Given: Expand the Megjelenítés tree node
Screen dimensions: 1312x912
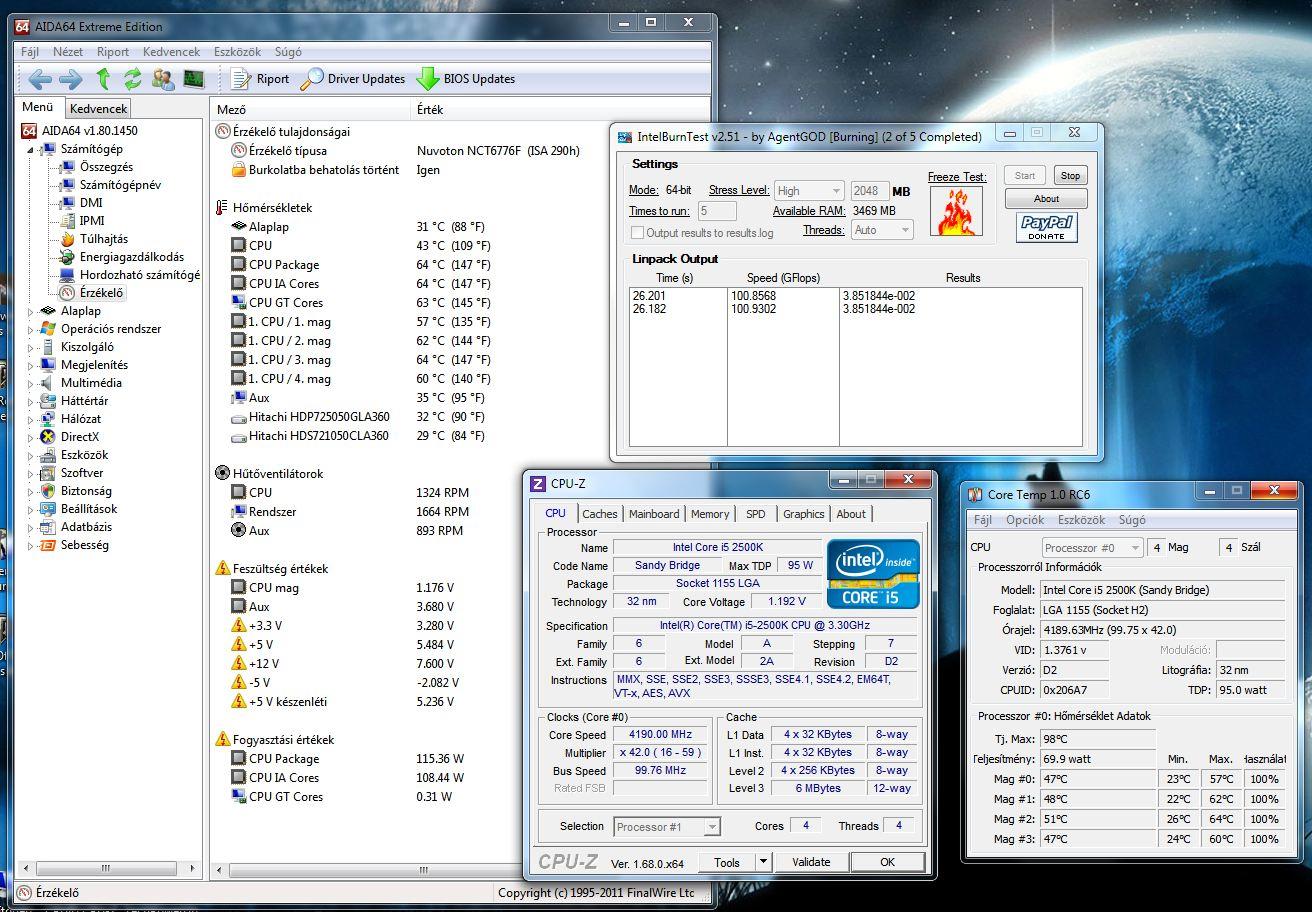Looking at the screenshot, I should tap(30, 365).
